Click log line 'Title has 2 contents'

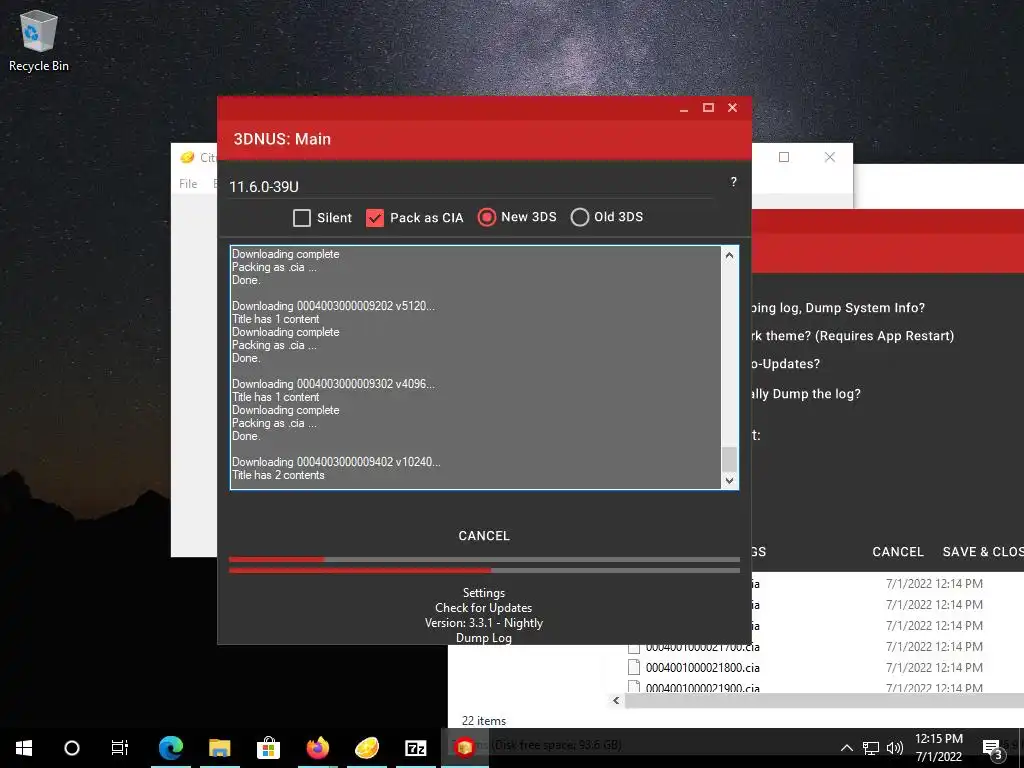click(278, 475)
